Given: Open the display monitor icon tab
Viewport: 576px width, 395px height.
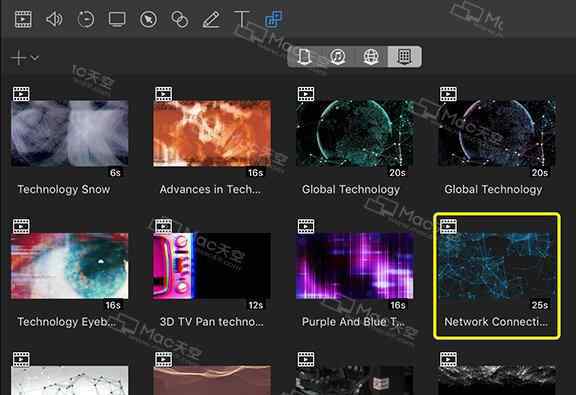Looking at the screenshot, I should (117, 19).
